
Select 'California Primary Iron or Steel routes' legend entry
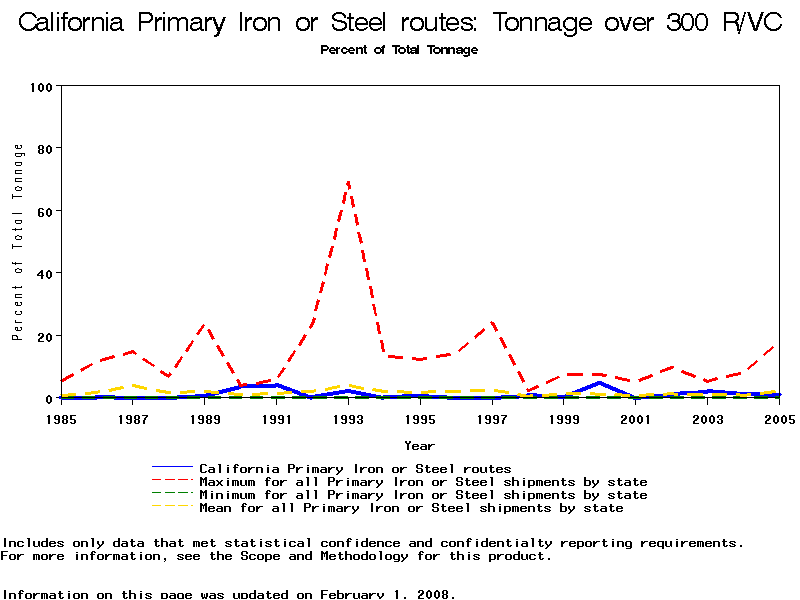coord(355,468)
